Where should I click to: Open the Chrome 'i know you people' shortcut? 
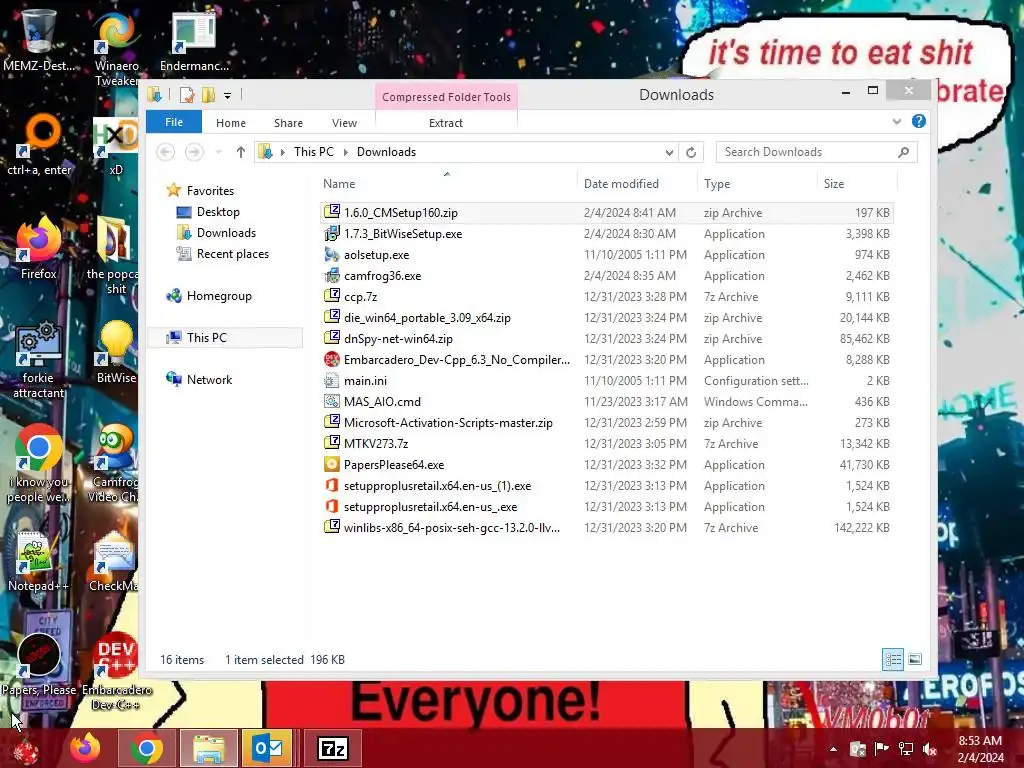38,464
